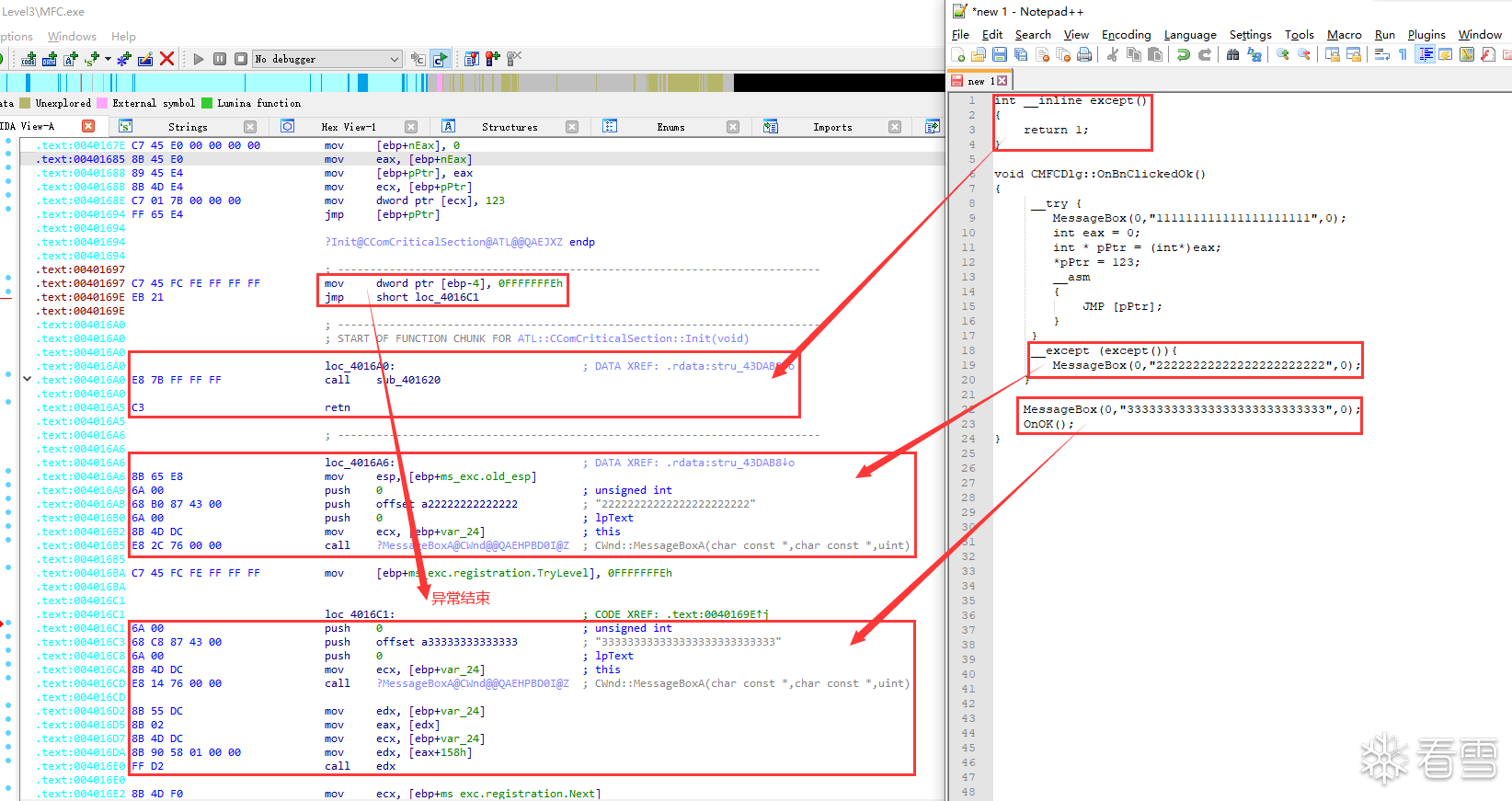This screenshot has width=1512, height=801.
Task: Click the IDA toolbar 'CODE' add-code icon
Action: pyautogui.click(x=29, y=59)
